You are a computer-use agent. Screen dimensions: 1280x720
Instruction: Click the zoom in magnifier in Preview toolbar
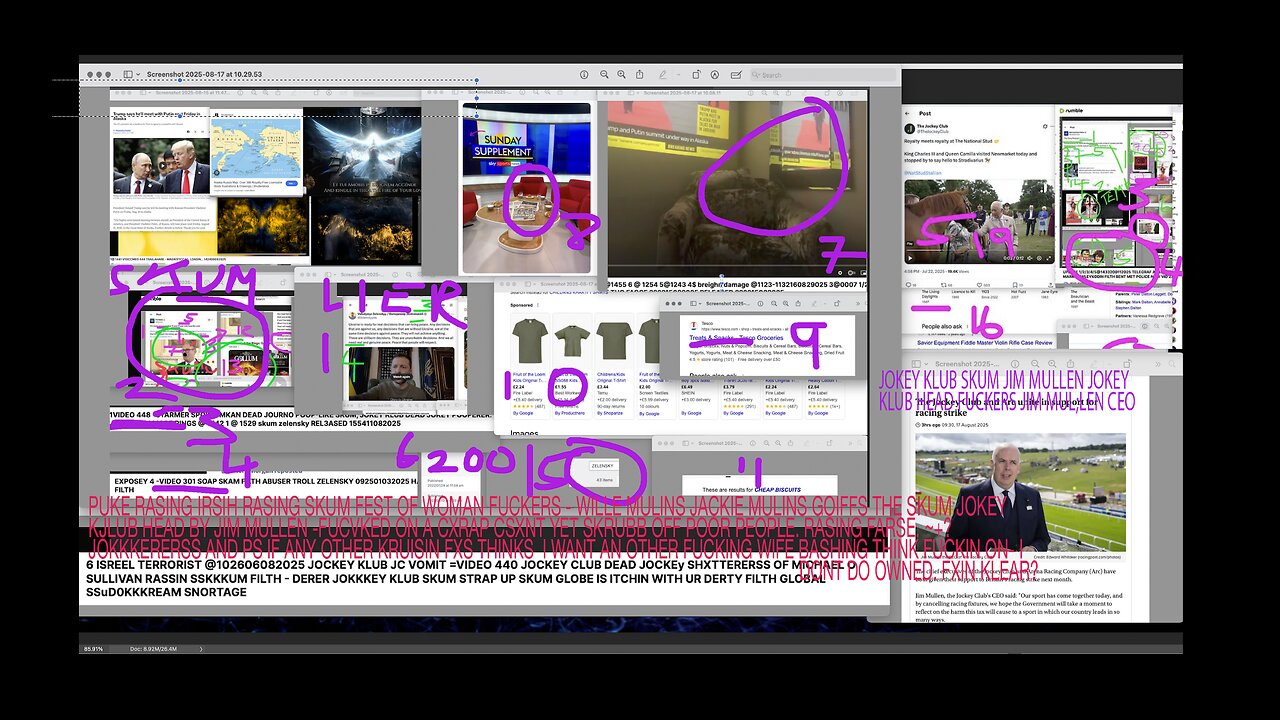[621, 75]
